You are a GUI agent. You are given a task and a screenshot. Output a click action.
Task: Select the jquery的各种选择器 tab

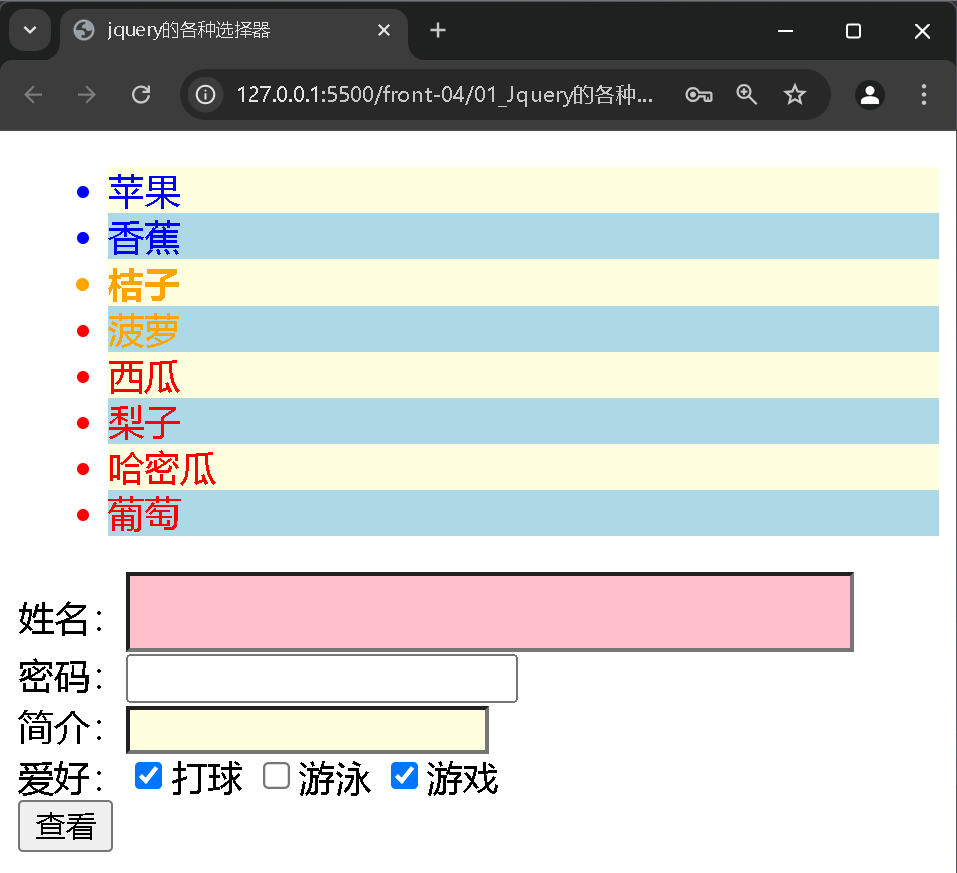(234, 31)
